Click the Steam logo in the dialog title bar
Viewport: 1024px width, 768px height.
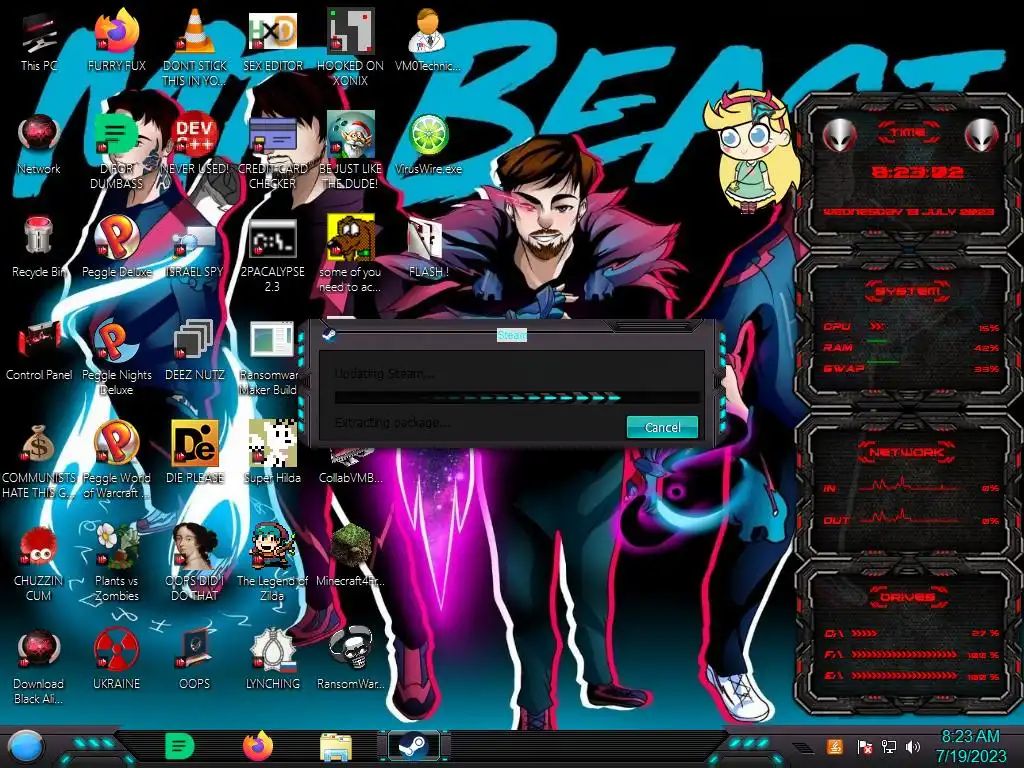(x=329, y=335)
